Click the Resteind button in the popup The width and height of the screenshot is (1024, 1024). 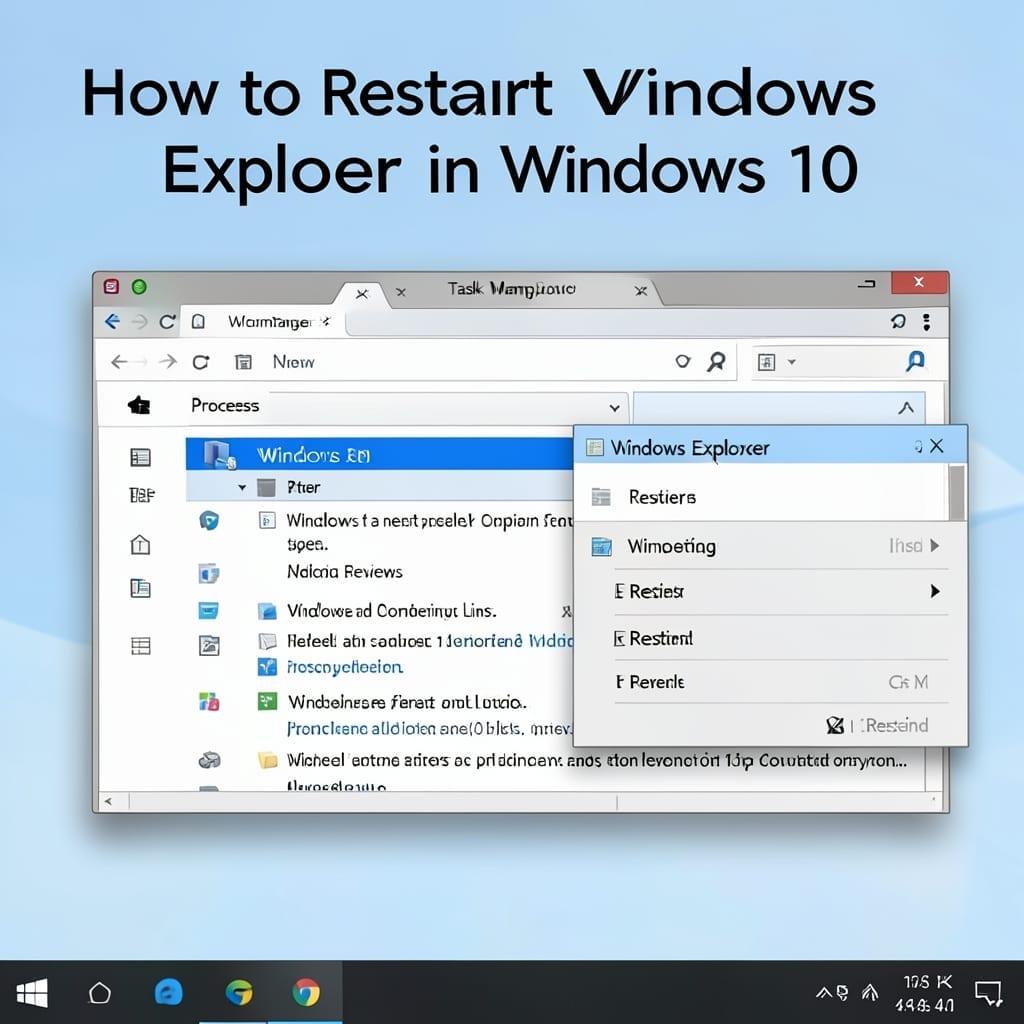pos(878,725)
